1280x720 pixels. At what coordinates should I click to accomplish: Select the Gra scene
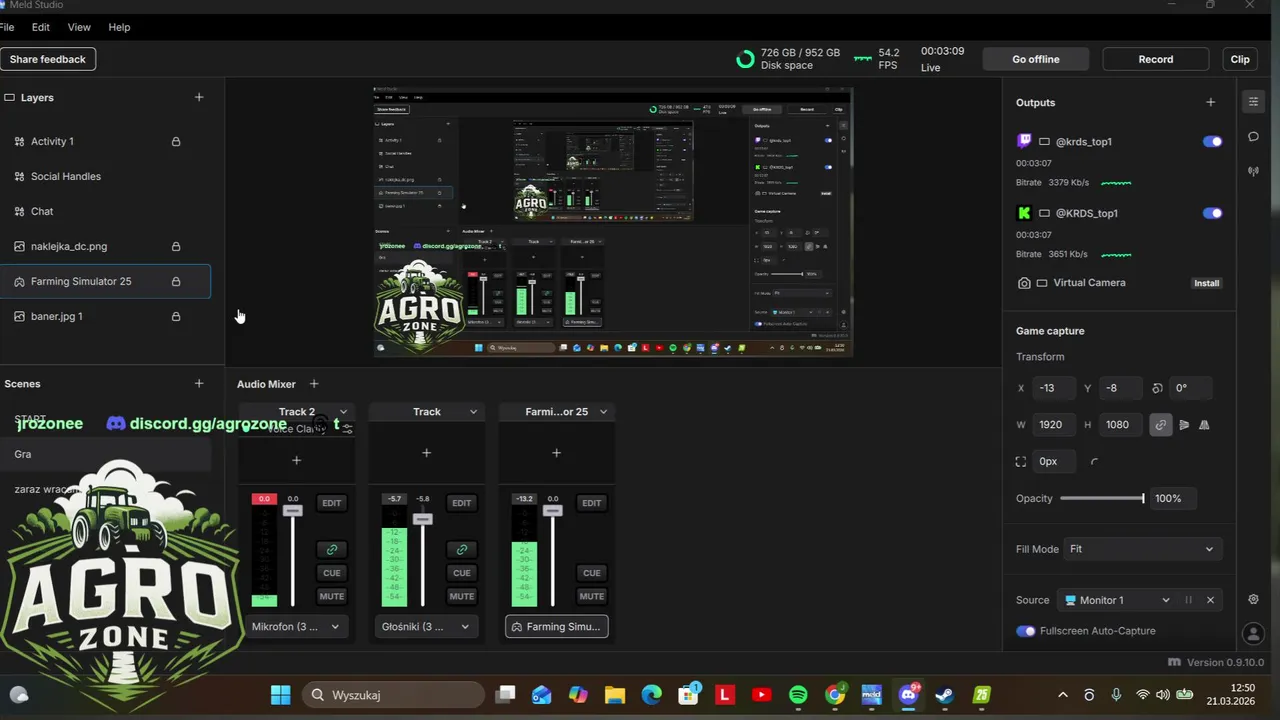[x=105, y=454]
